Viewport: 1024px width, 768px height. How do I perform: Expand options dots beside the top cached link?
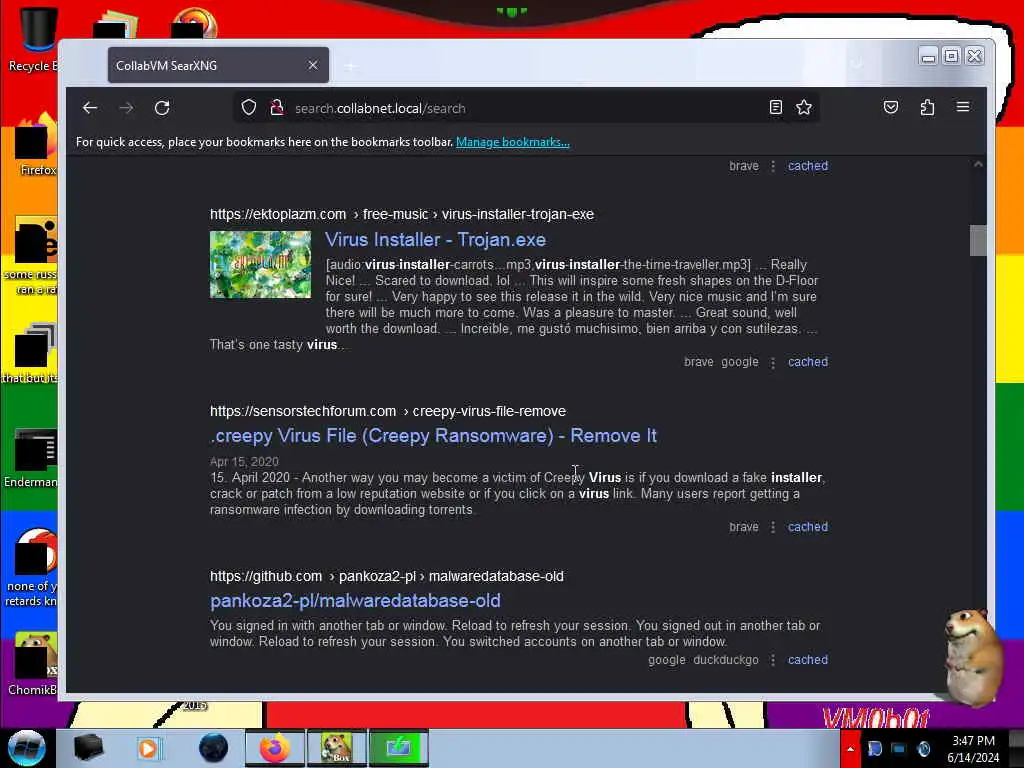[x=773, y=166]
